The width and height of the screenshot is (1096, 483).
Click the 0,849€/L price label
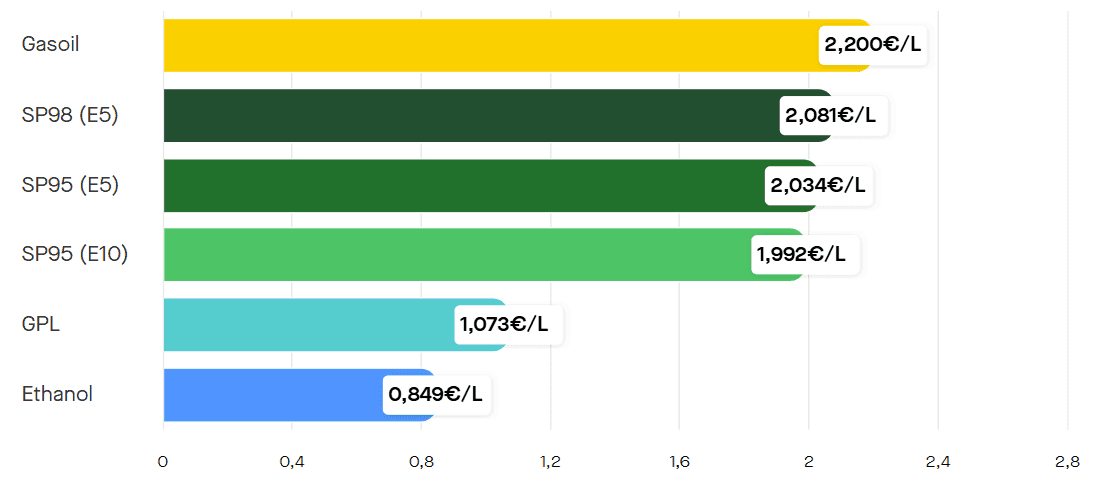(435, 394)
